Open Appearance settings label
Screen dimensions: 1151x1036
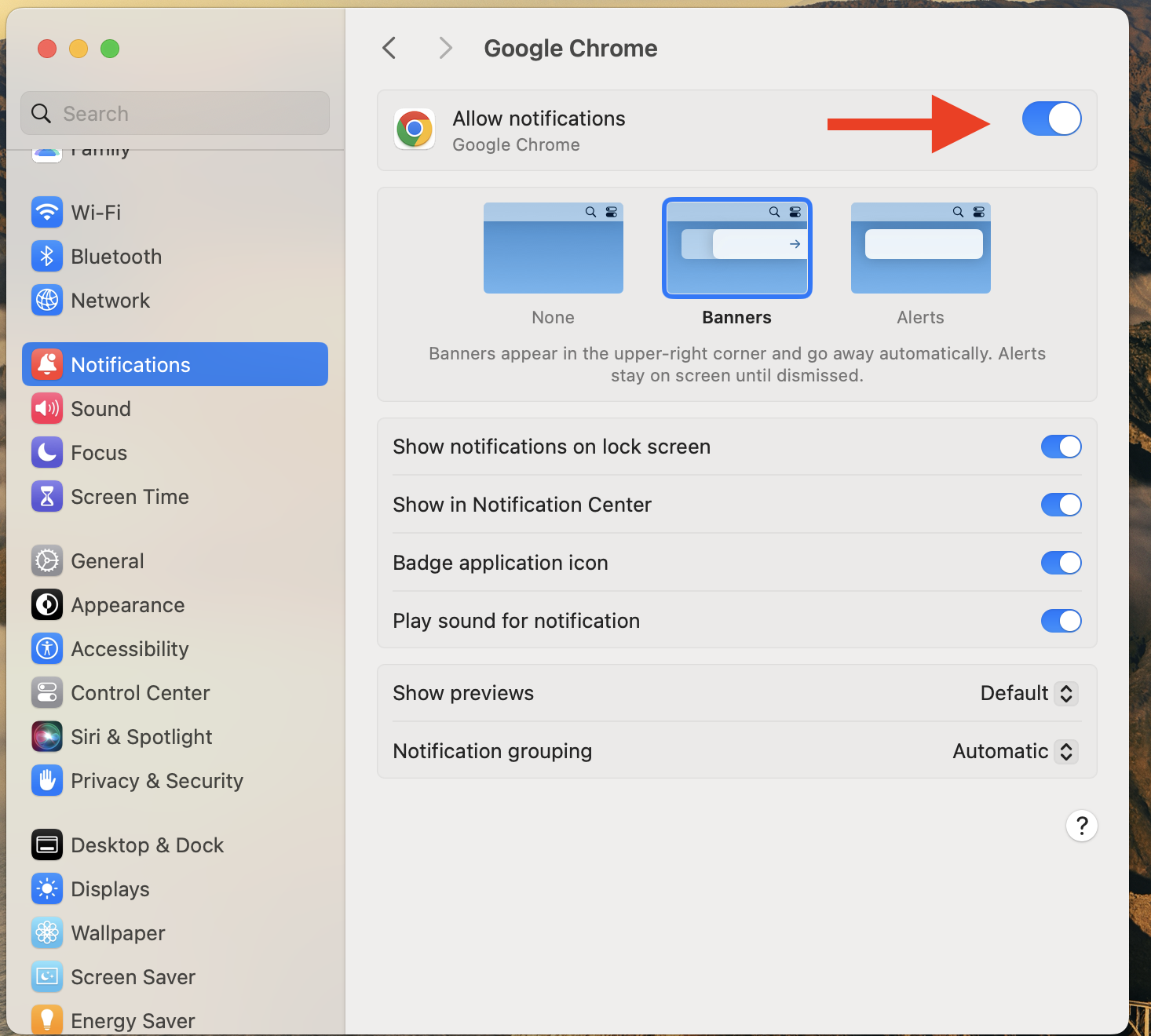(x=128, y=605)
